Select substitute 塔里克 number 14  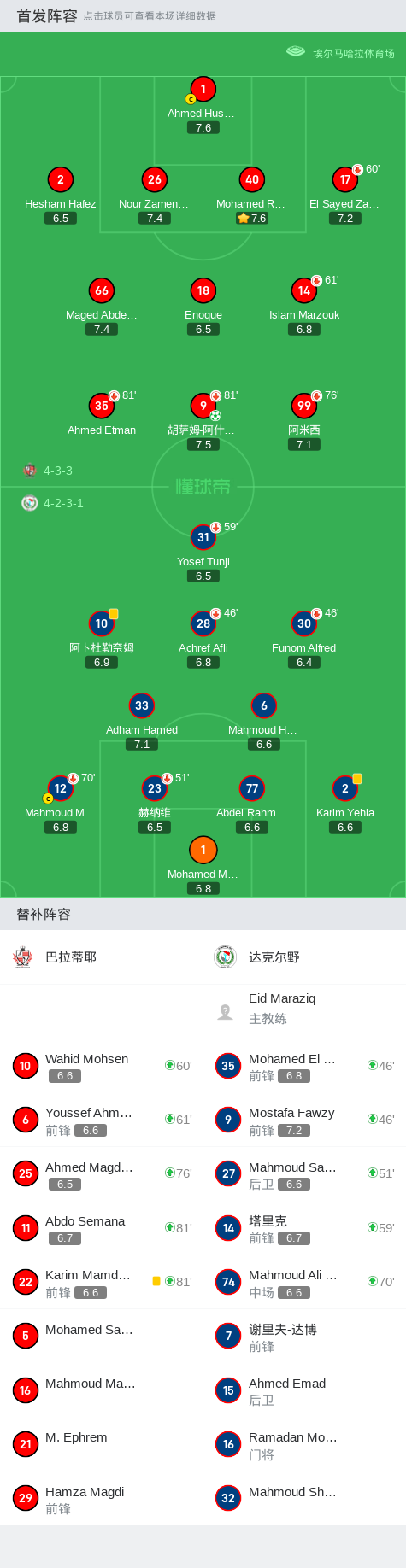(x=228, y=1227)
